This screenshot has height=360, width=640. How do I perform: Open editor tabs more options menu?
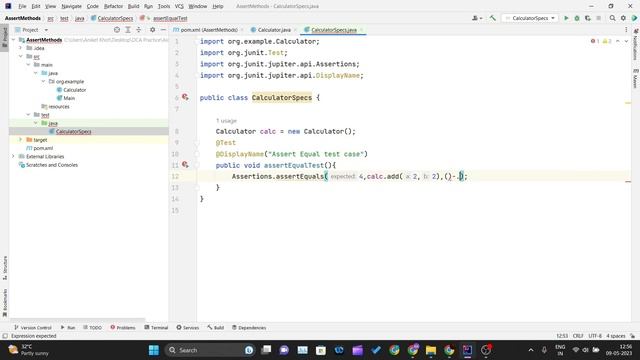[x=626, y=30]
